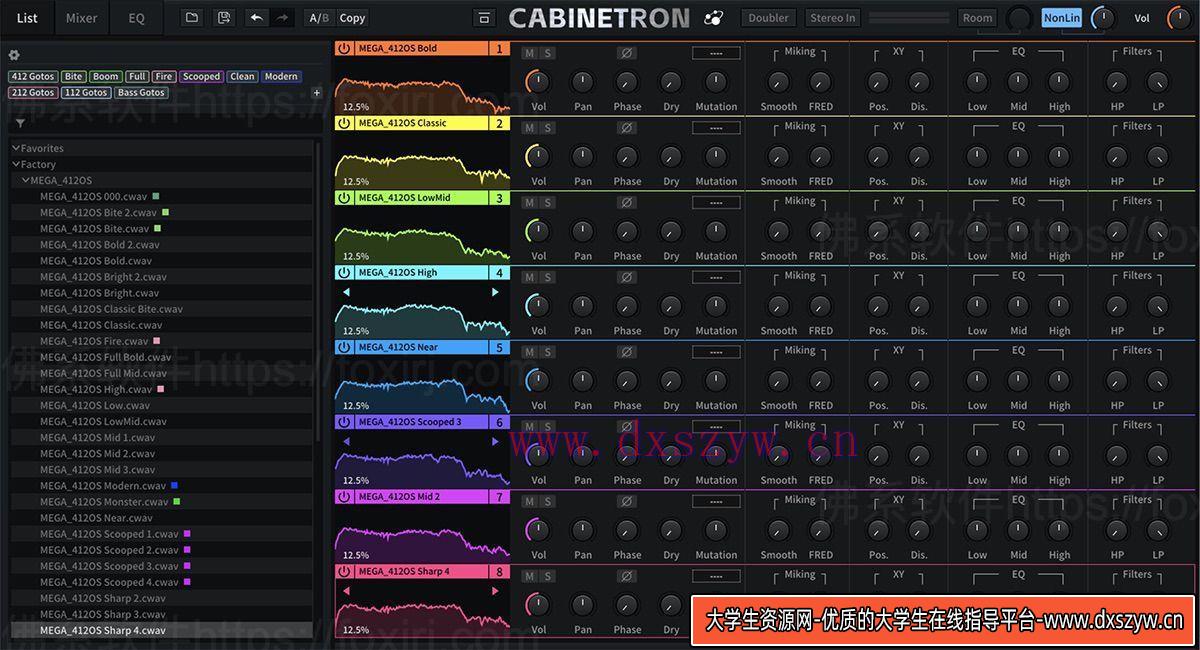Adjust the master Vol knob
1200x650 pixels.
[1179, 18]
